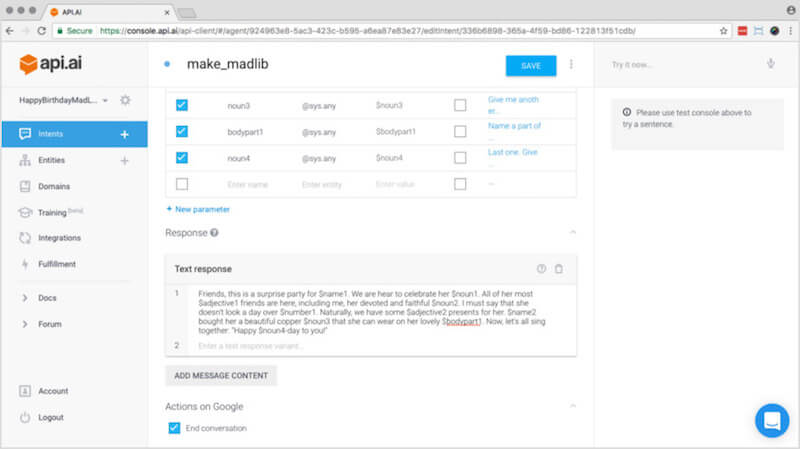Click the Fulfillment lightning bolt icon
This screenshot has width=800, height=449.
click(24, 264)
